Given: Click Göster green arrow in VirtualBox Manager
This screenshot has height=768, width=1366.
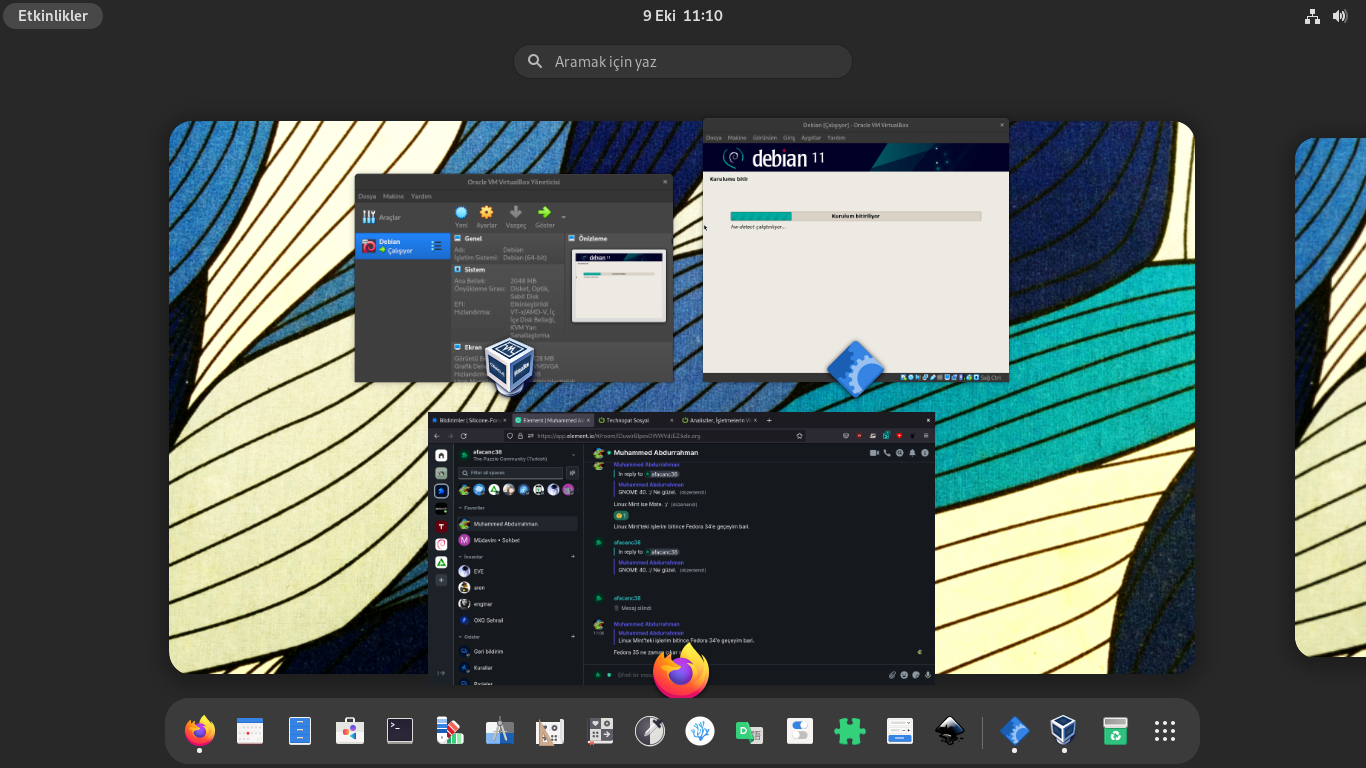Looking at the screenshot, I should tap(545, 217).
